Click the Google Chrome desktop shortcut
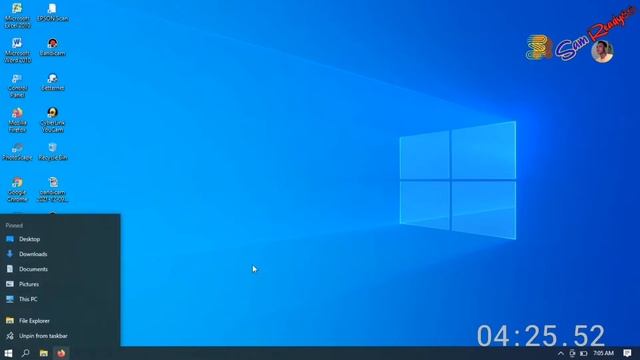The height and width of the screenshot is (360, 640). (17, 189)
